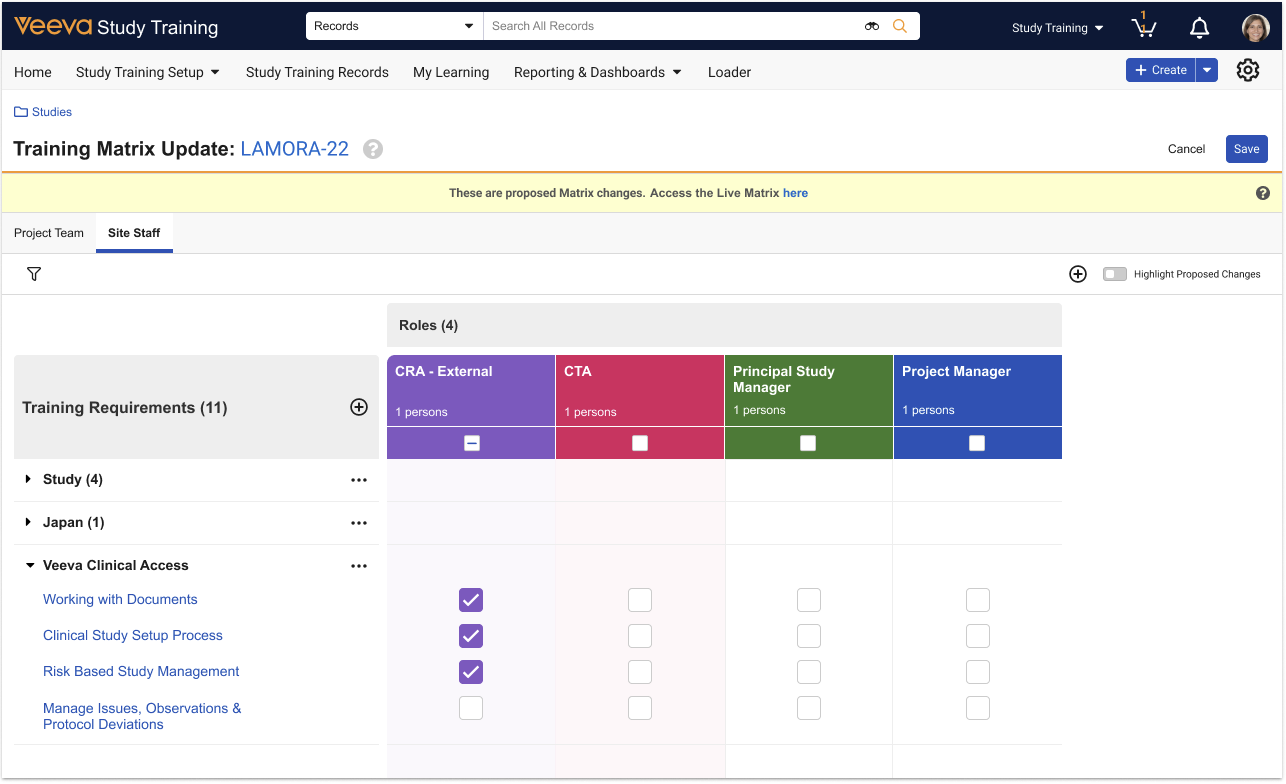
Task: Click the Search All Records field
Action: click(x=670, y=26)
